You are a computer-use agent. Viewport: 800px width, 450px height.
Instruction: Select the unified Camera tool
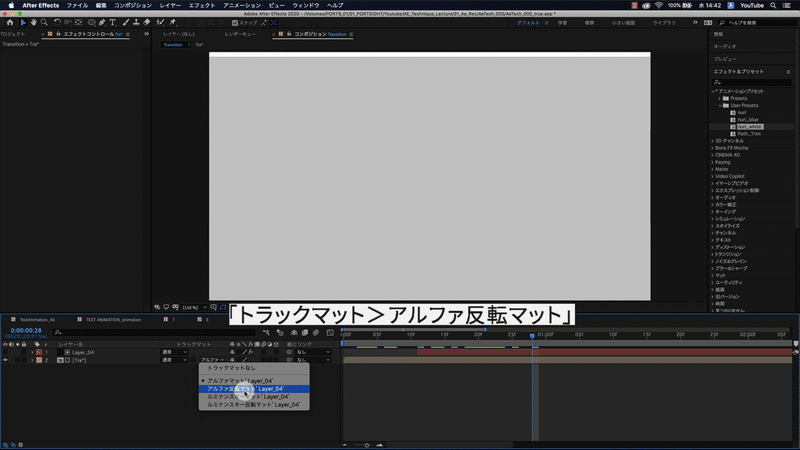coord(67,22)
